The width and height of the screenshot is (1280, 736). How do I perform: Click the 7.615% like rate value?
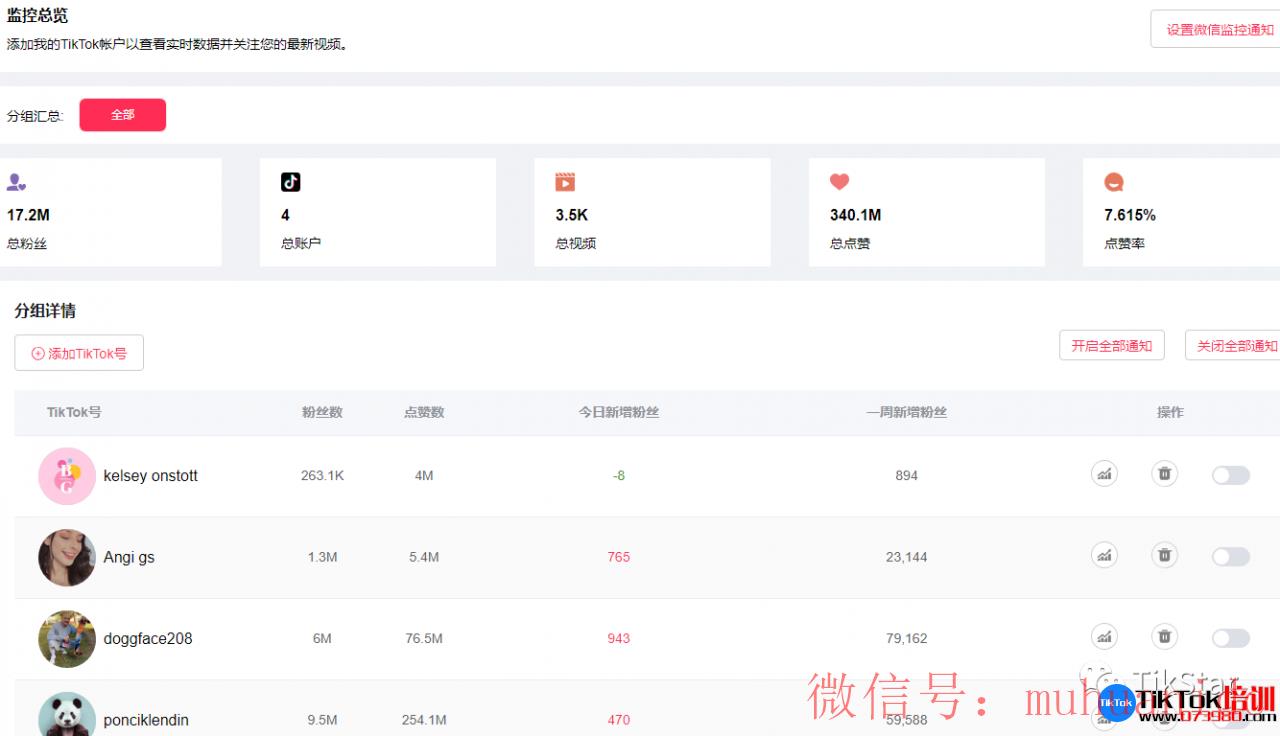click(x=1130, y=215)
